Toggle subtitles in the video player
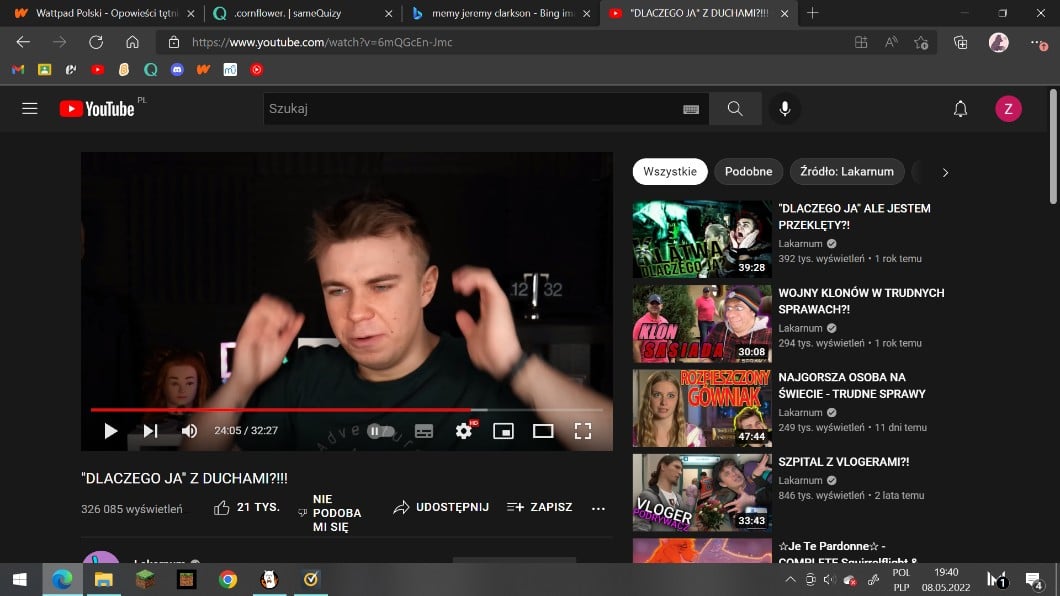The width and height of the screenshot is (1060, 596). click(424, 431)
